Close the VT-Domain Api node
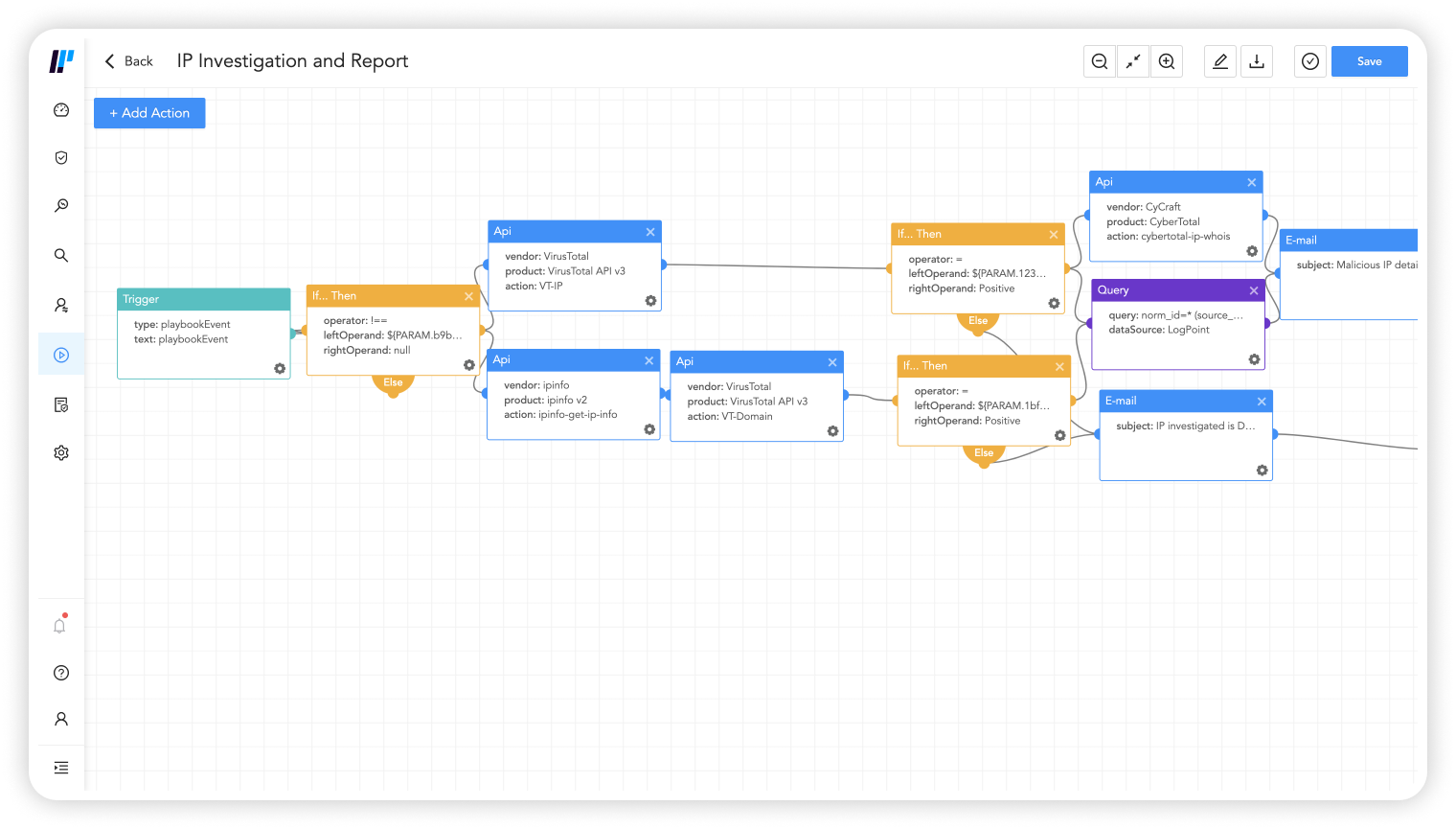The image size is (1456, 829). pos(832,362)
